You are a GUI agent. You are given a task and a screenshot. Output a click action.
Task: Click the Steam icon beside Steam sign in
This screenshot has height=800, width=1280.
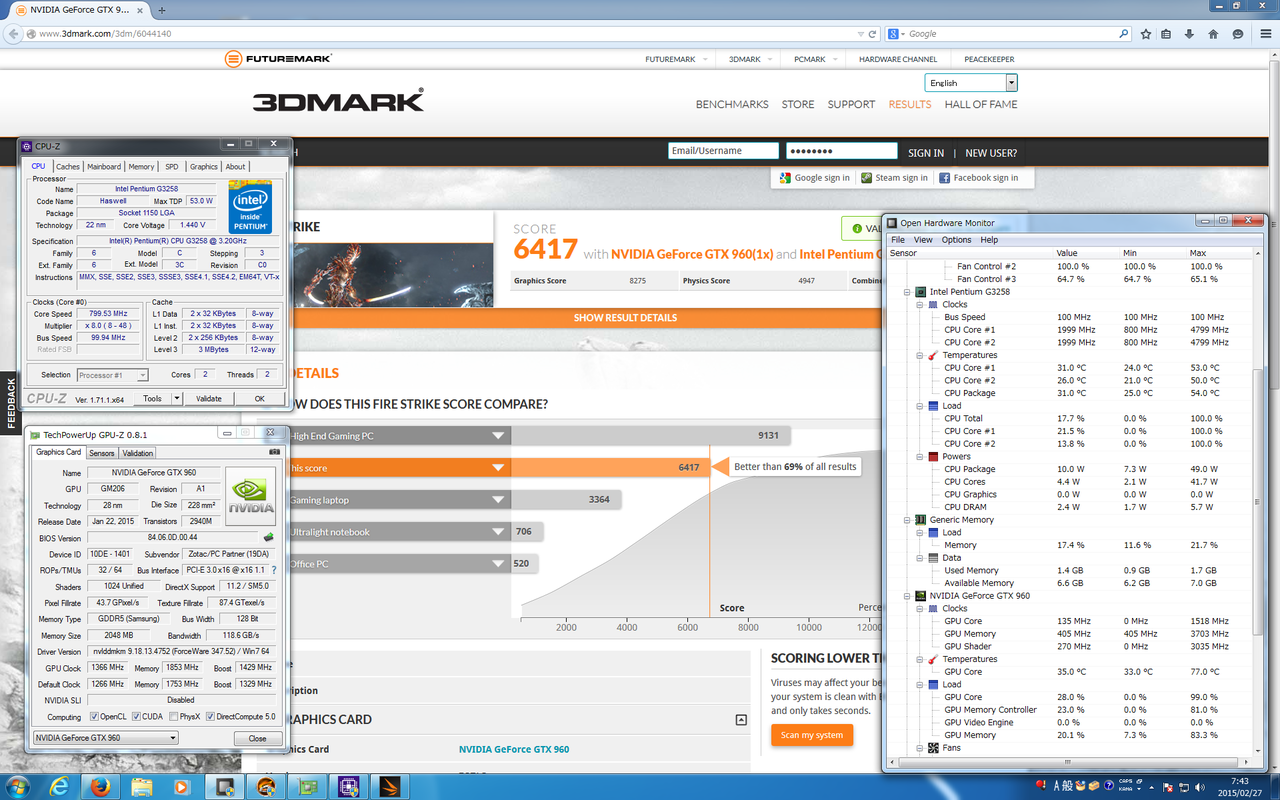point(866,178)
